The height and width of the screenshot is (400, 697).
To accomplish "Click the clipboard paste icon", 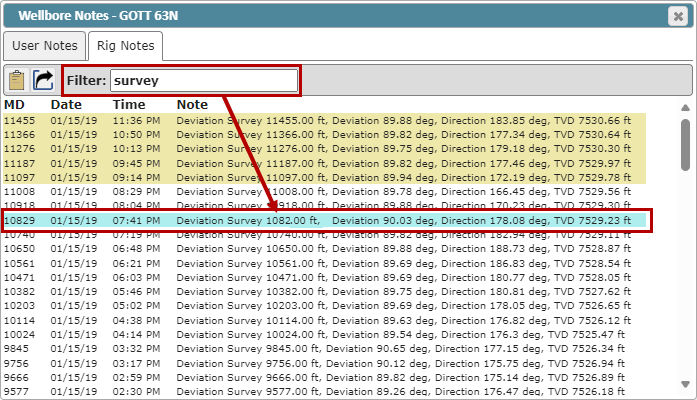I will click(x=16, y=80).
